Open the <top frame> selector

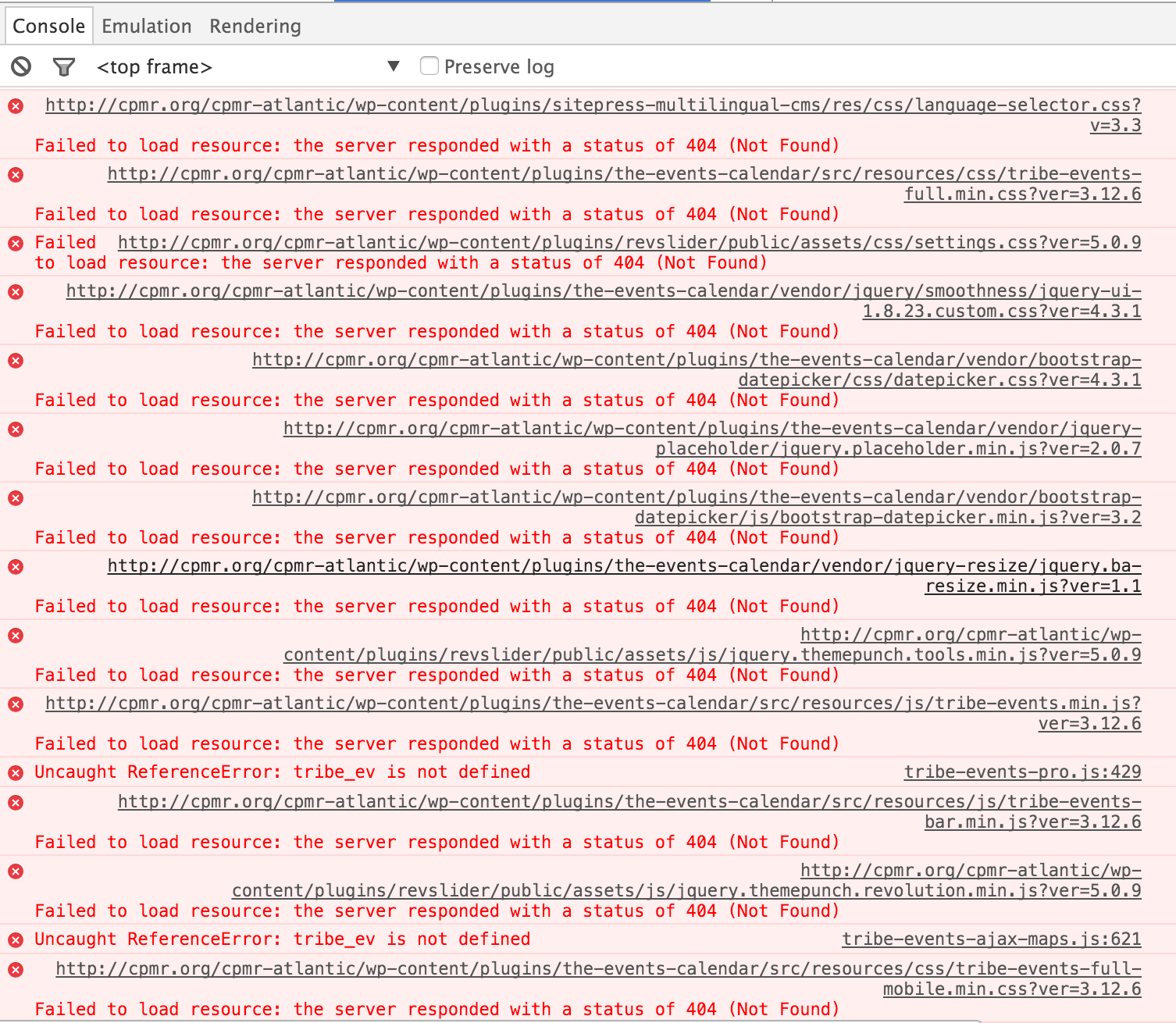coord(155,67)
